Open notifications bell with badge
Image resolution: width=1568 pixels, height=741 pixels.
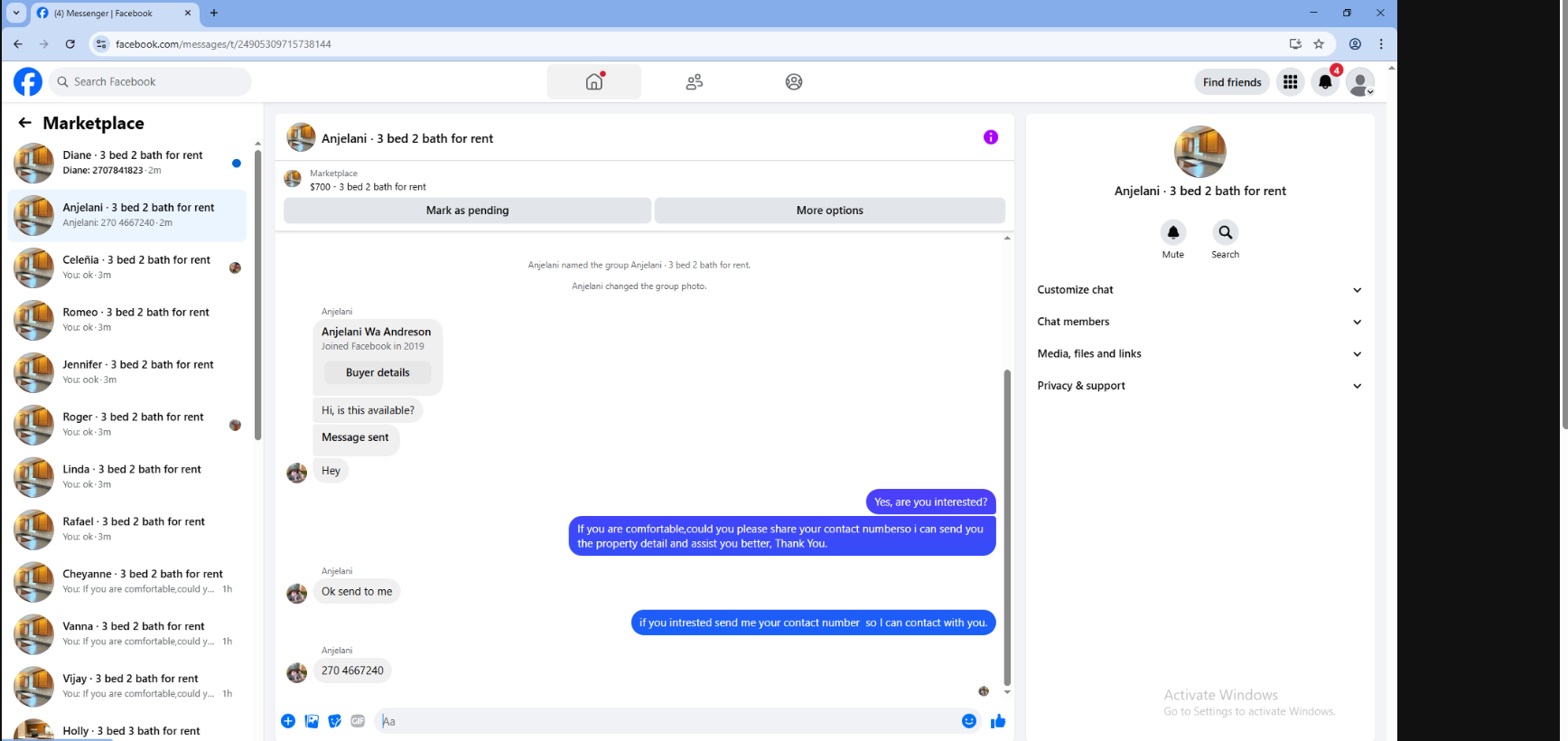pyautogui.click(x=1325, y=82)
